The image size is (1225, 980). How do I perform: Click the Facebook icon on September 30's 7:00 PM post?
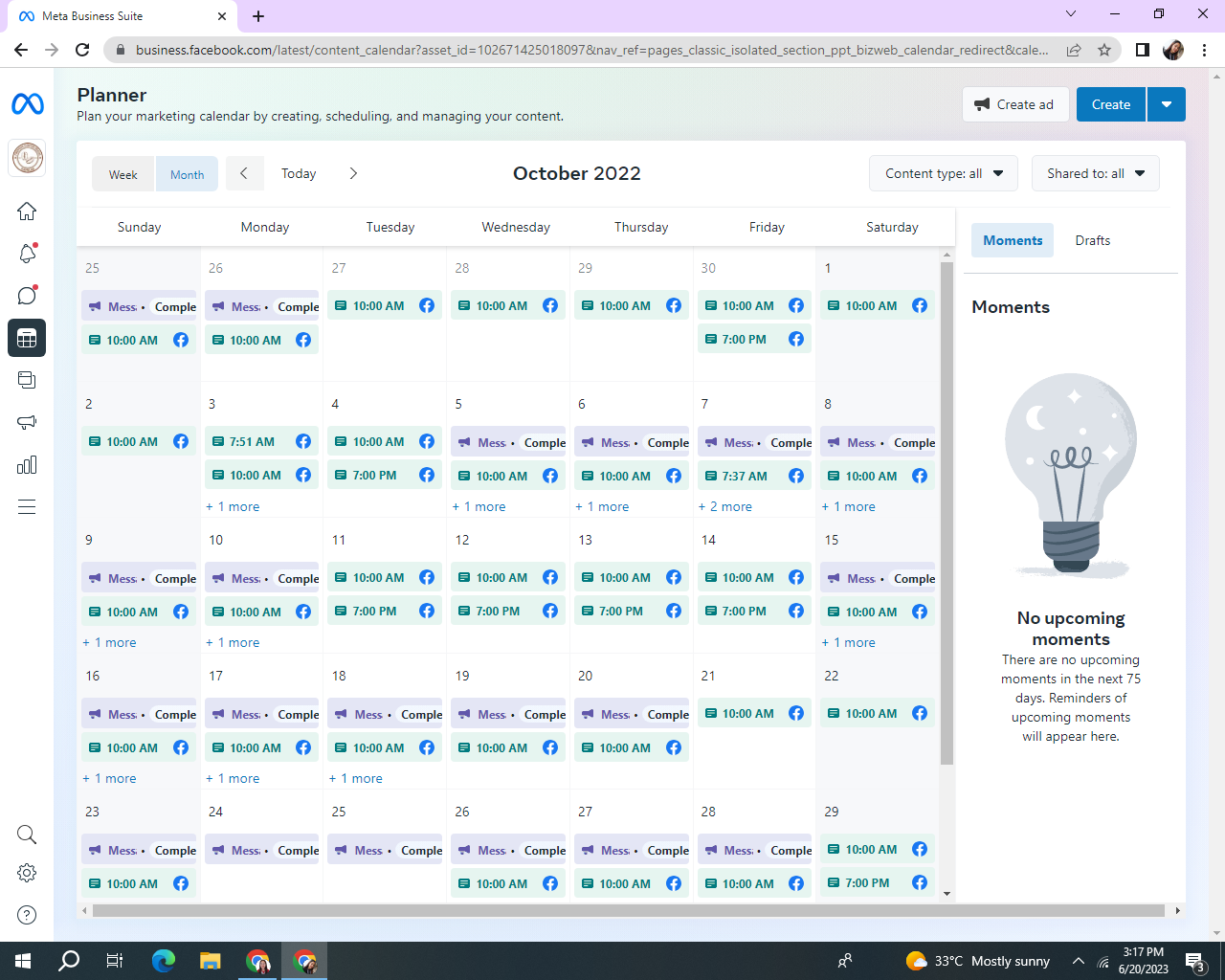tap(796, 339)
